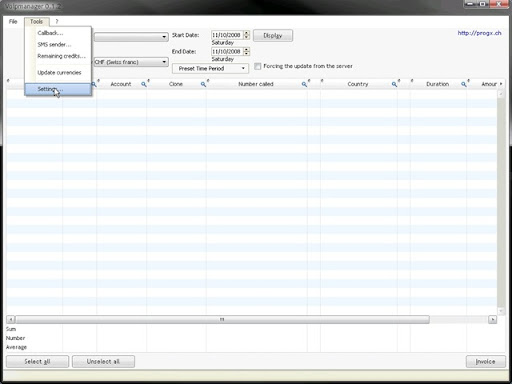Click the search icon beside Duration column
Screen dimensions: 512x384
463,84
